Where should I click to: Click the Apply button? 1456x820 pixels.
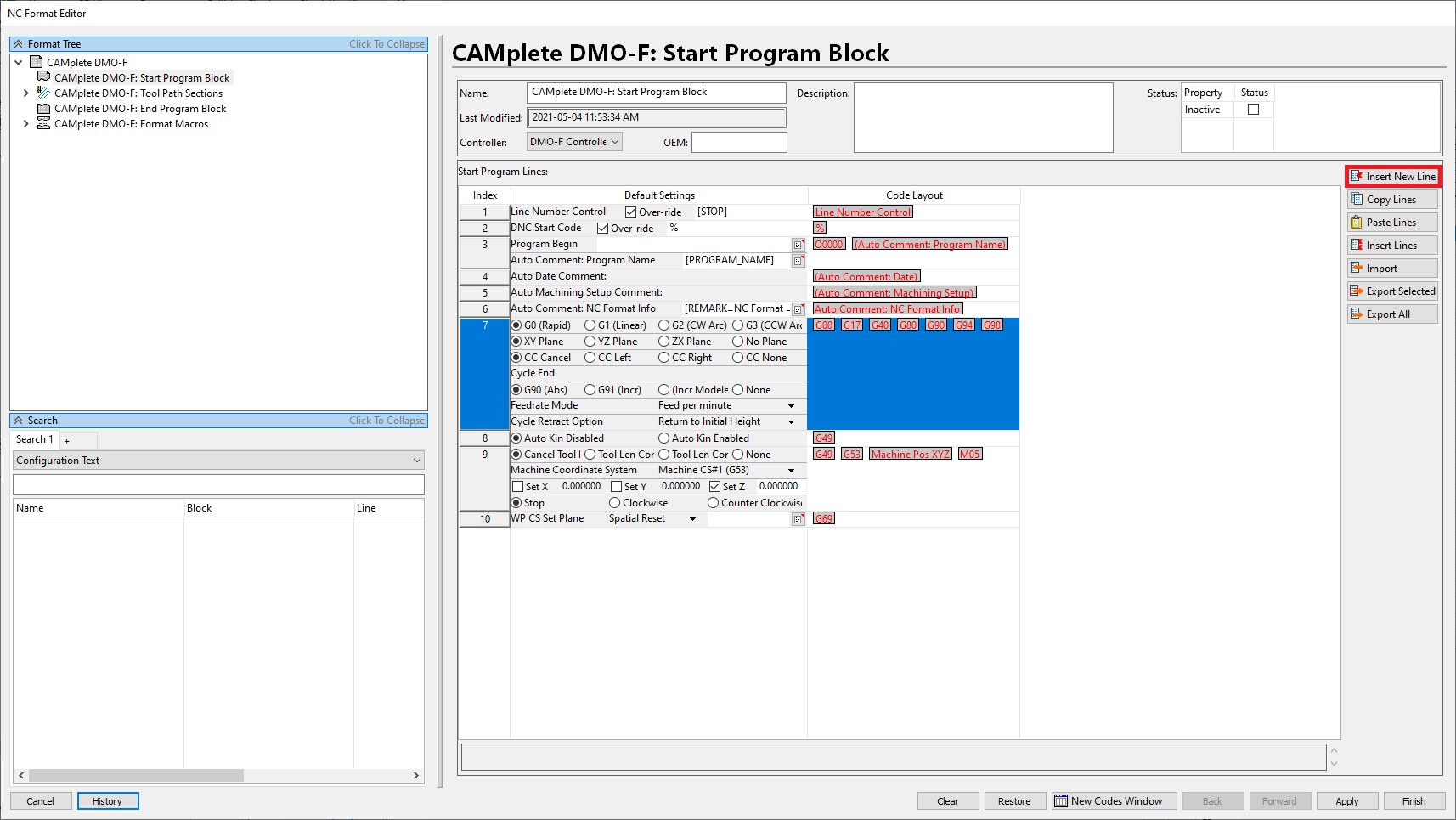coord(1347,801)
